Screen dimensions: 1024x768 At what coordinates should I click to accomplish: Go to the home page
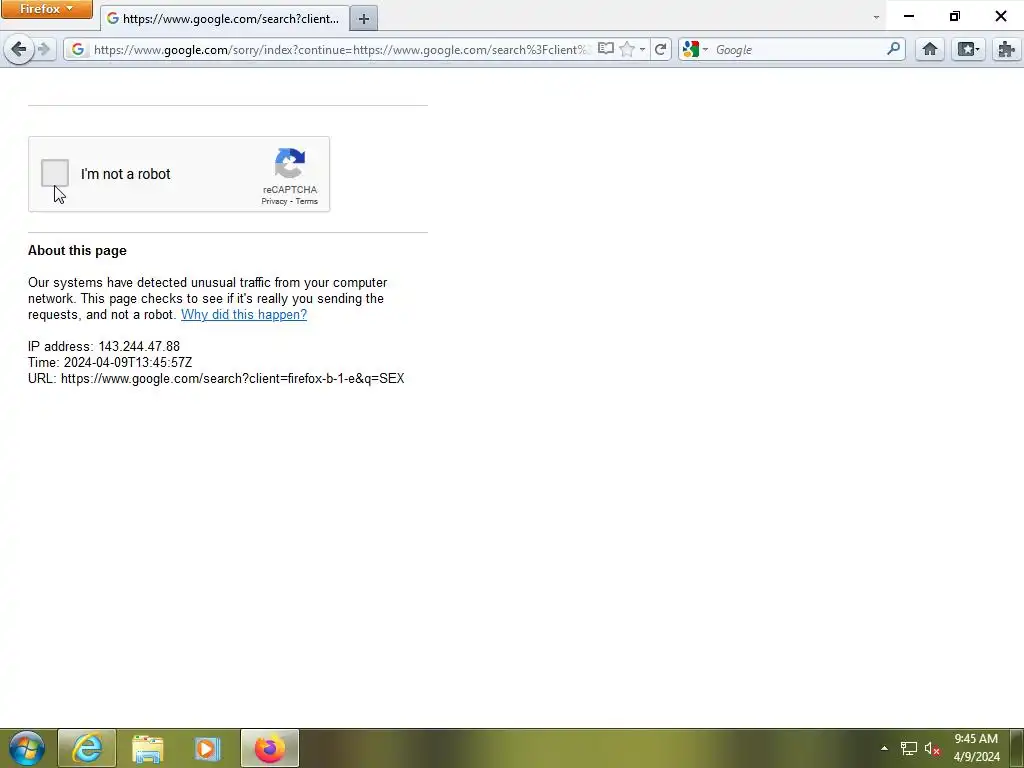[930, 49]
